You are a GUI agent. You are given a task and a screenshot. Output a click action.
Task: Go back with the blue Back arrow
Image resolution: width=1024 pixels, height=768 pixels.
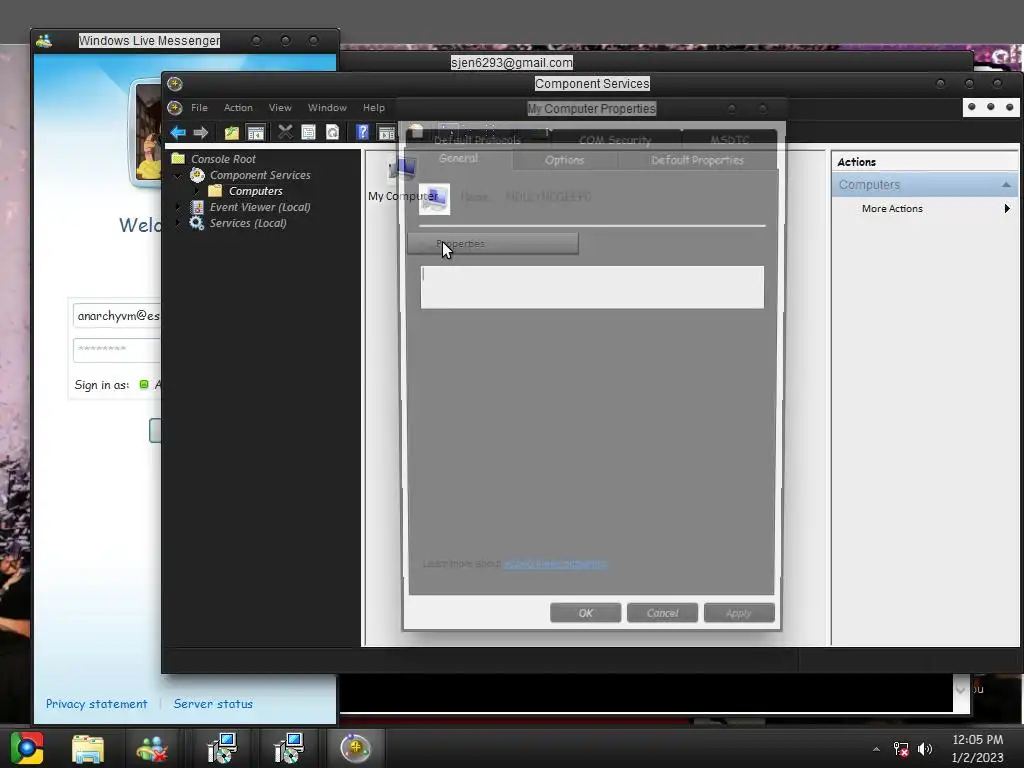[178, 133]
